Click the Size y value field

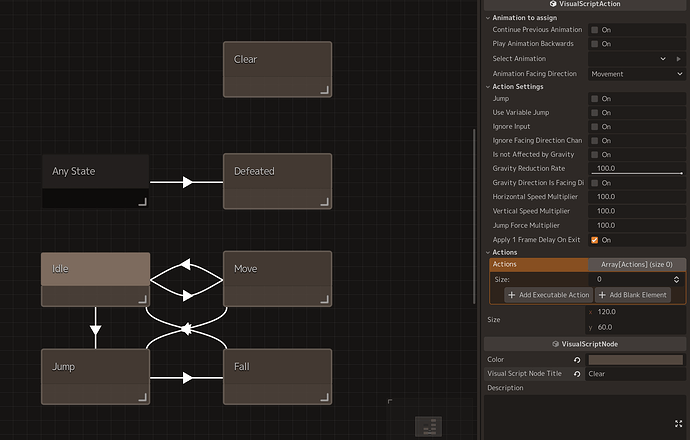coord(637,327)
